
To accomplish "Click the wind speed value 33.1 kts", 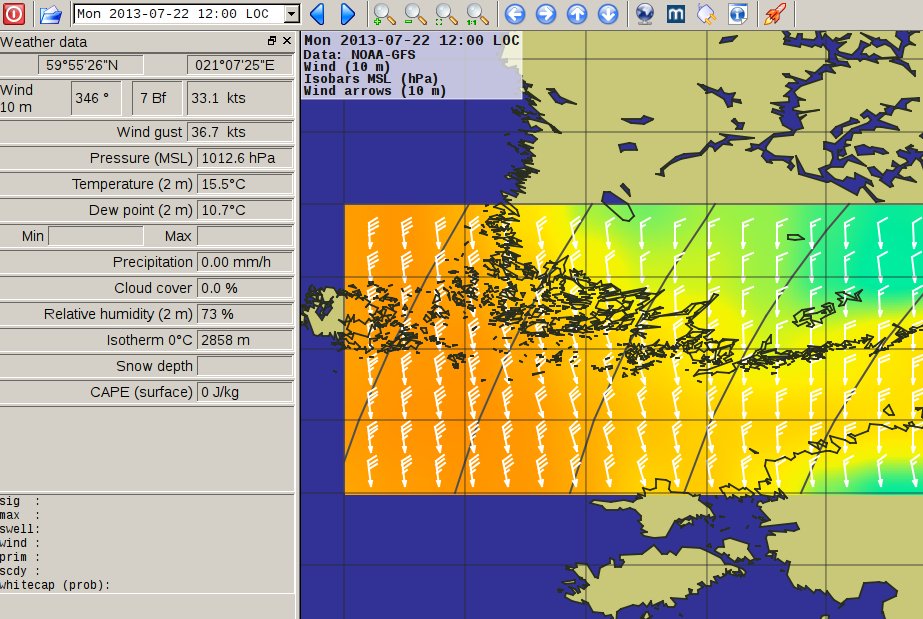I will coord(240,98).
